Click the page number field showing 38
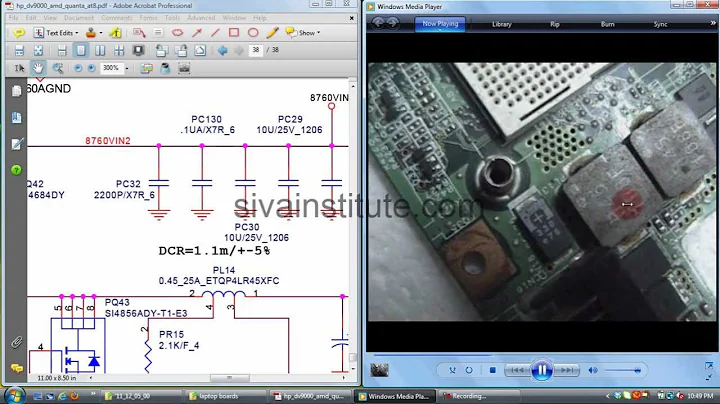The image size is (720, 404). point(255,50)
